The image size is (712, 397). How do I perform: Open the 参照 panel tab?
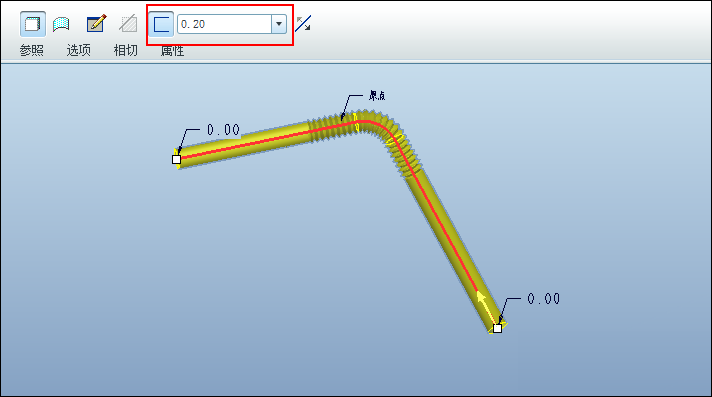click(32, 50)
